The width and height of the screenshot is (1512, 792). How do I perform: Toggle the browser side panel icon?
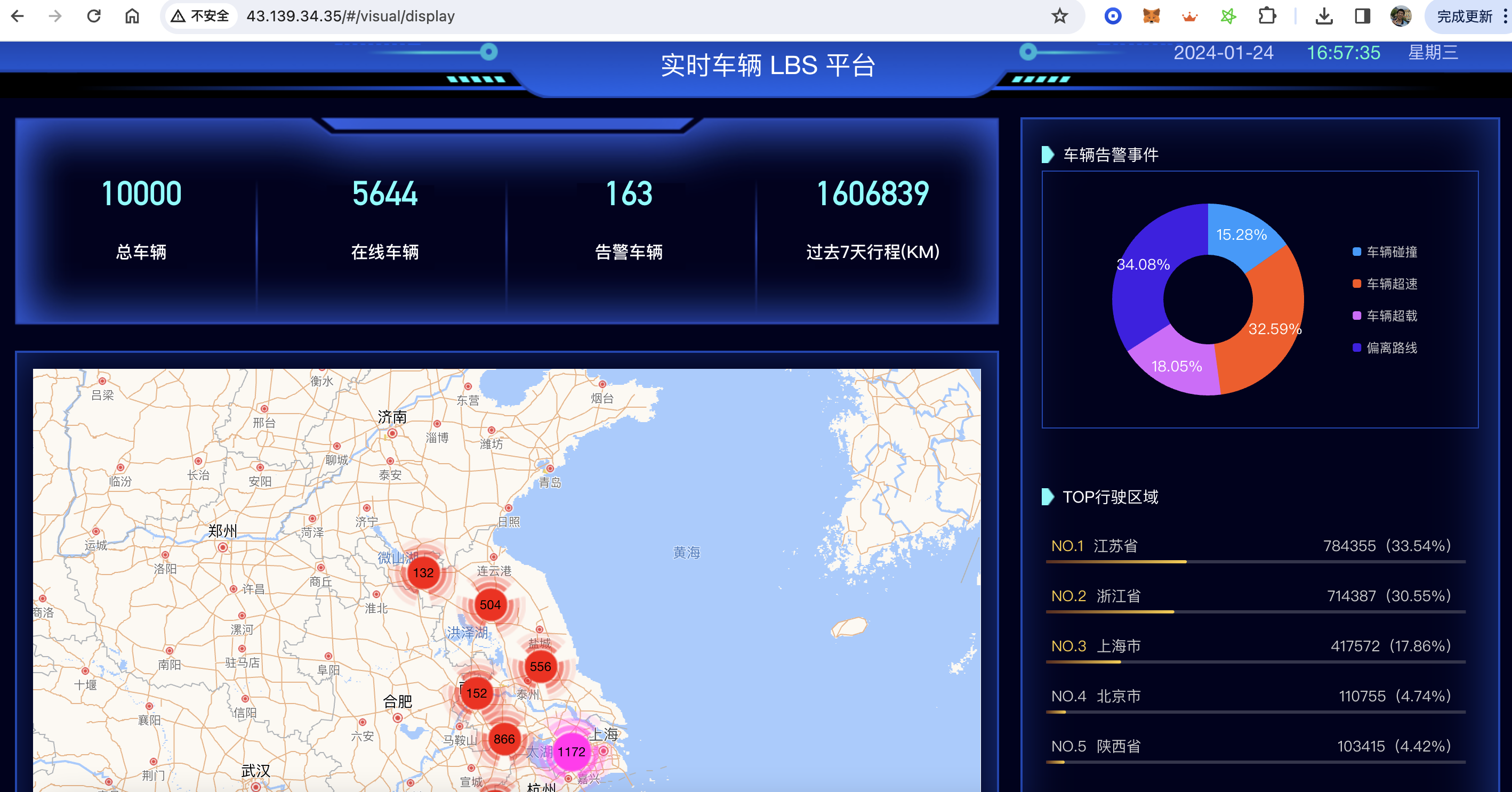[x=1362, y=16]
